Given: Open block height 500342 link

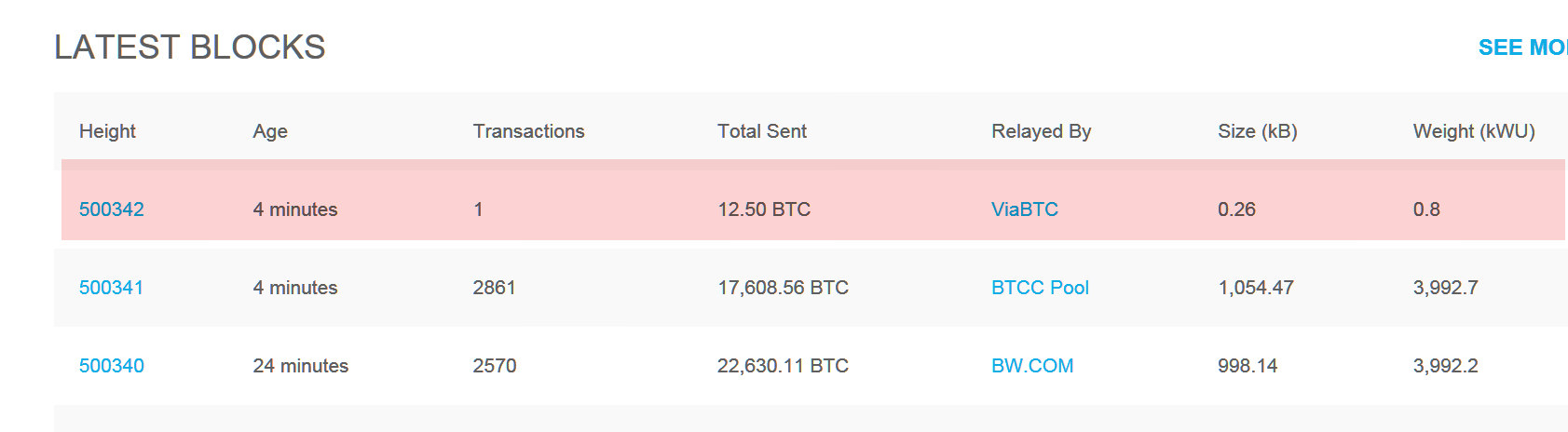Looking at the screenshot, I should click(112, 209).
